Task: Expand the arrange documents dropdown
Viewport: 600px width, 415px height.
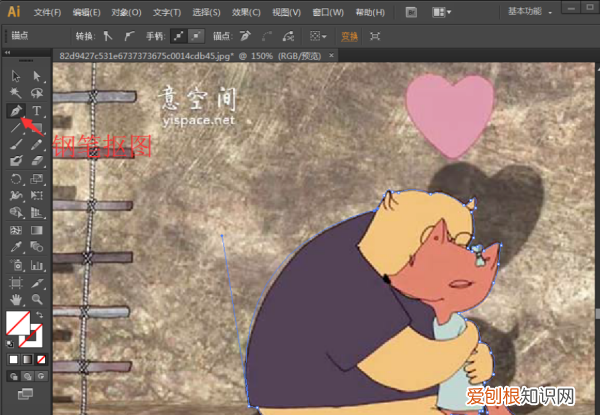Action: click(x=442, y=12)
